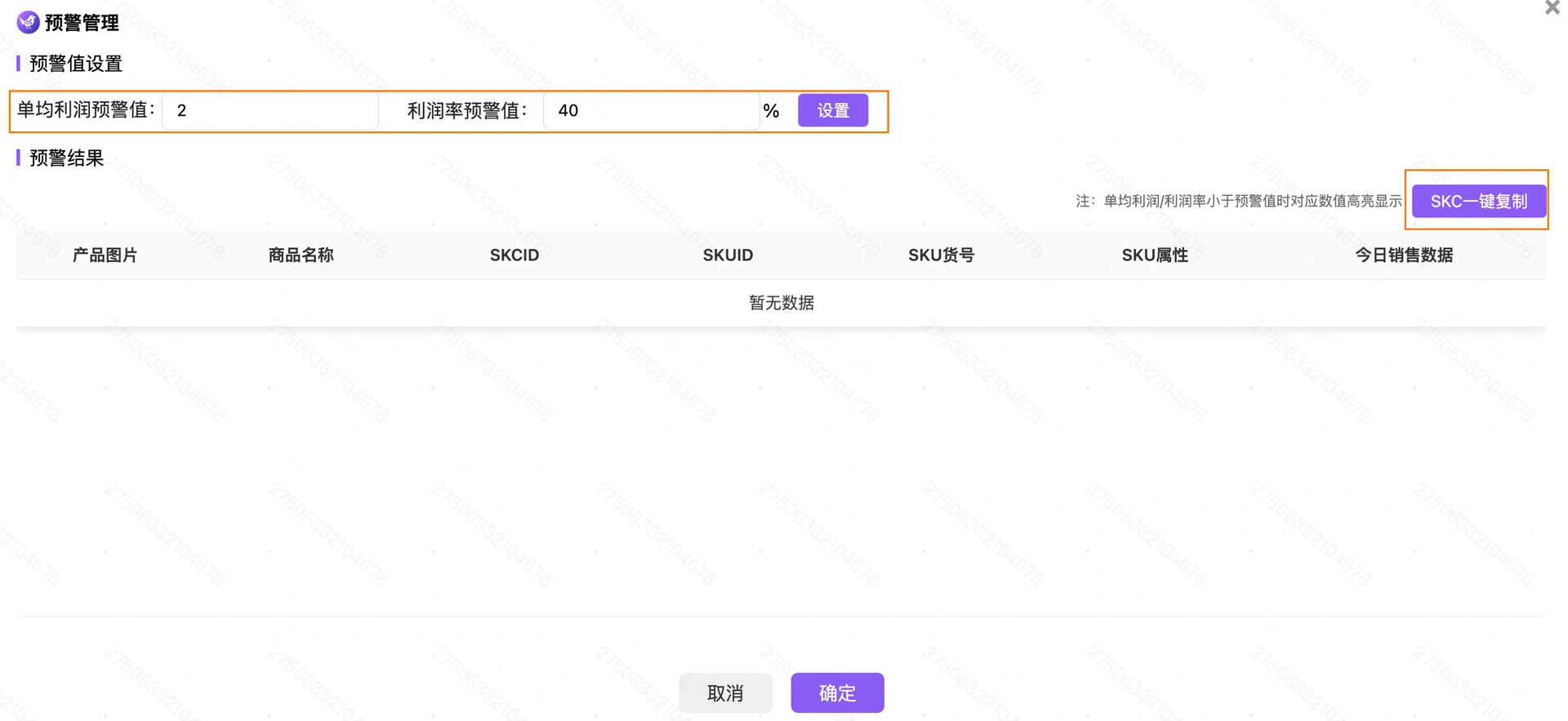The height and width of the screenshot is (721, 1568).
Task: Click the 暂无数据 empty table message
Action: [782, 303]
